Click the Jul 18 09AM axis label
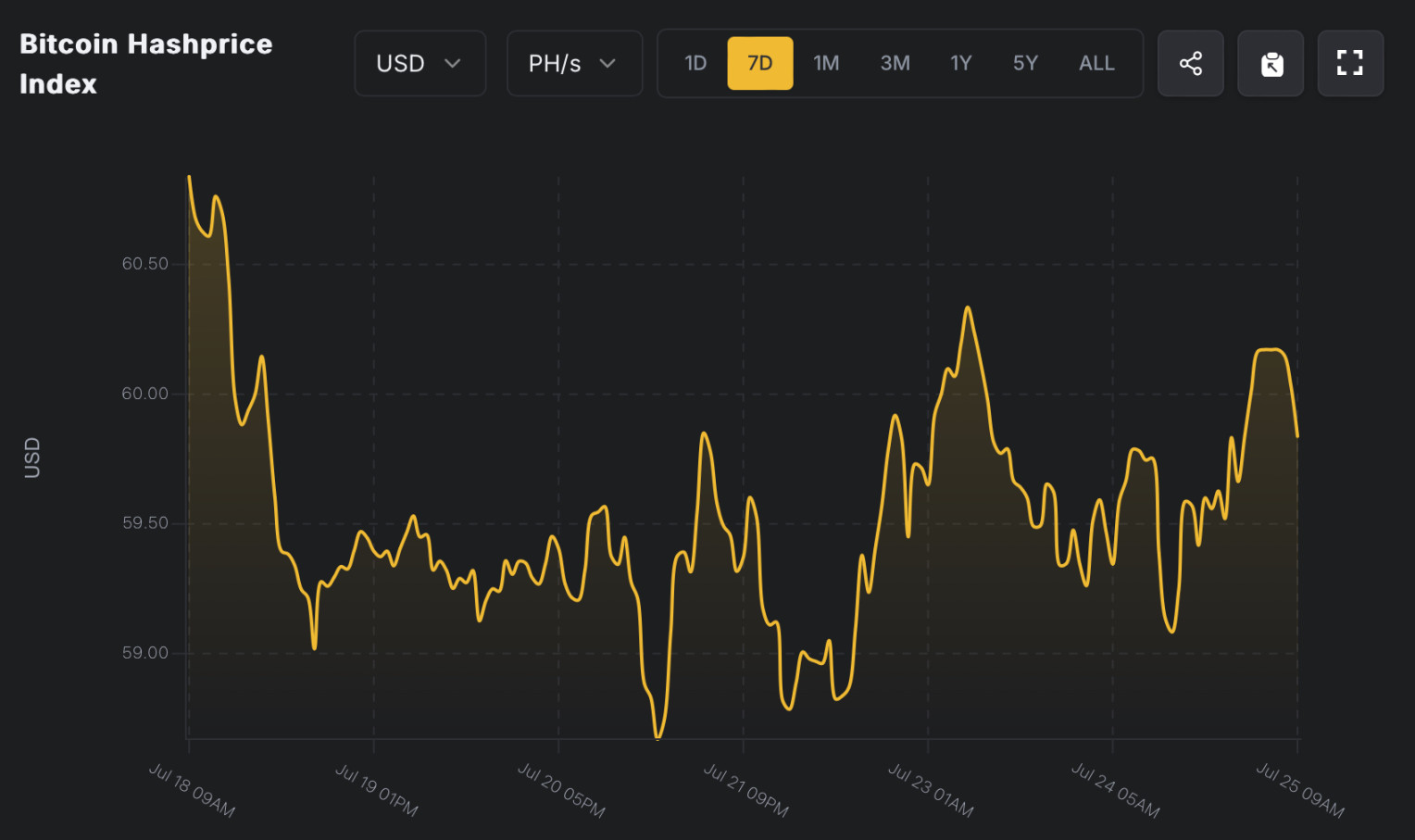 pos(192,790)
